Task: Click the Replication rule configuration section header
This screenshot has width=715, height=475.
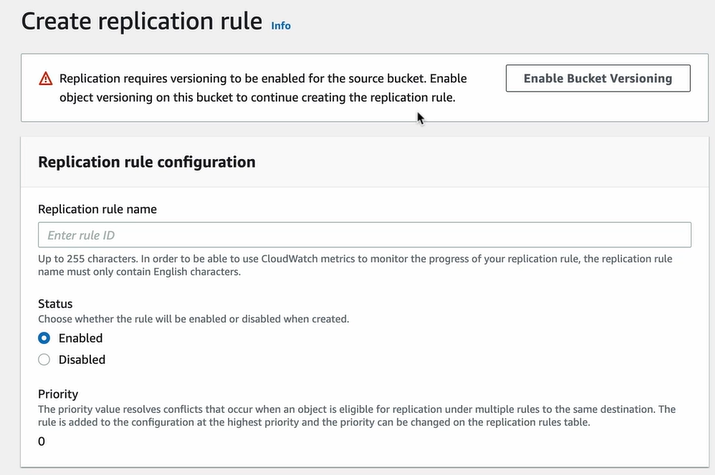Action: pyautogui.click(x=146, y=162)
